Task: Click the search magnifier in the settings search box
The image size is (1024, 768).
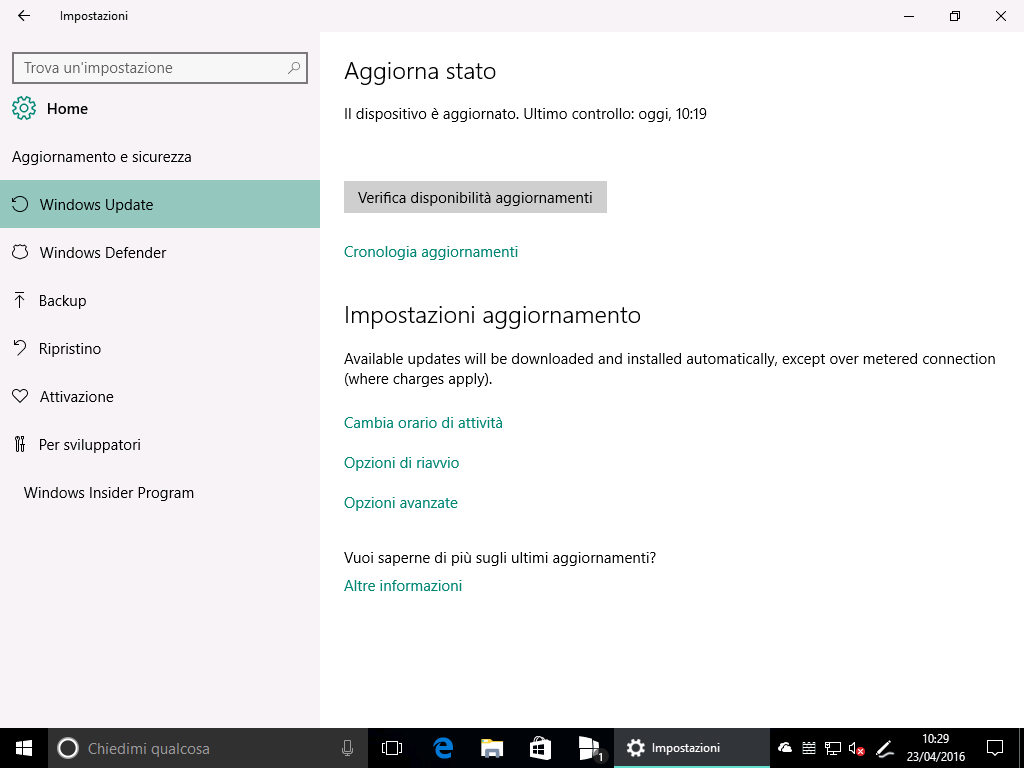Action: (x=294, y=68)
